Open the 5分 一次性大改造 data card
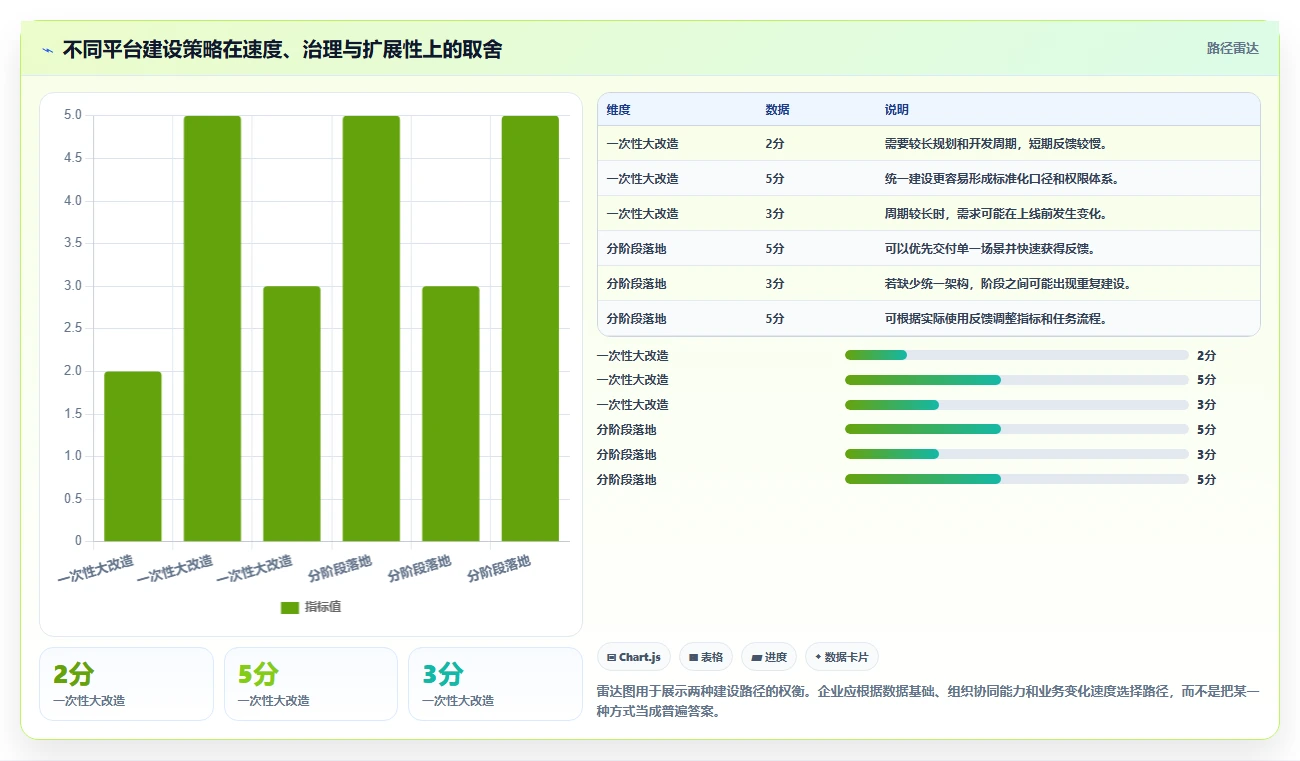Viewport: 1300px width, 761px height. tap(311, 684)
